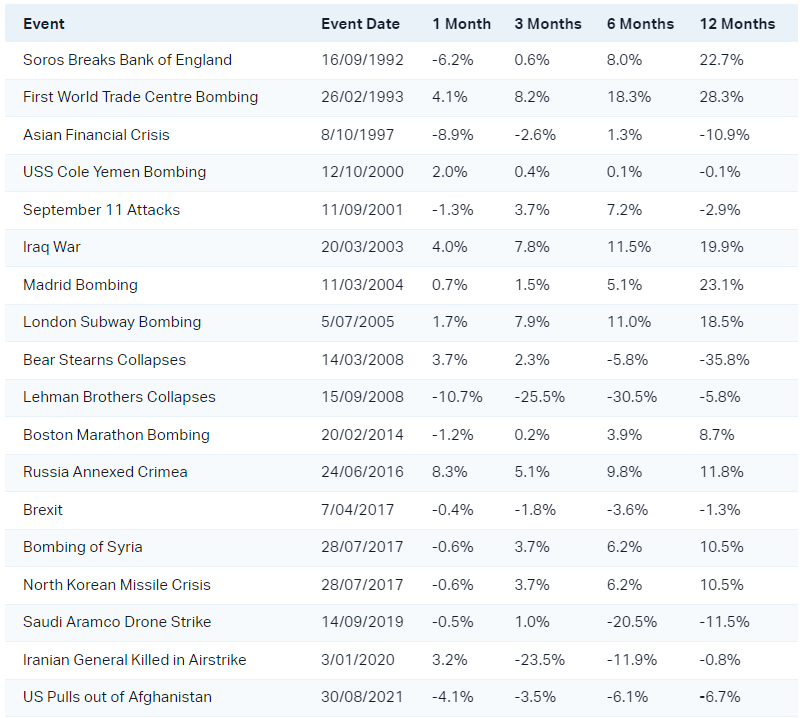Click the 3 Months column header
803x718 pixels.
point(548,24)
